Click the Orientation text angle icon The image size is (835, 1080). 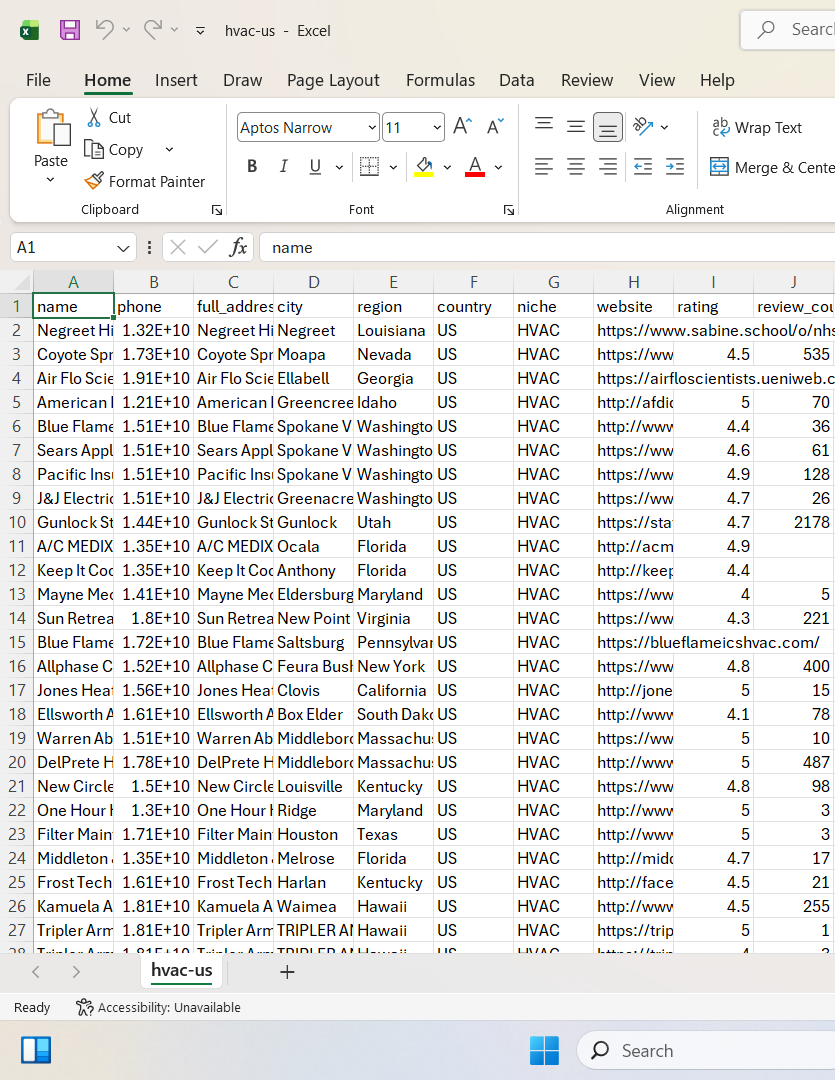[643, 126]
